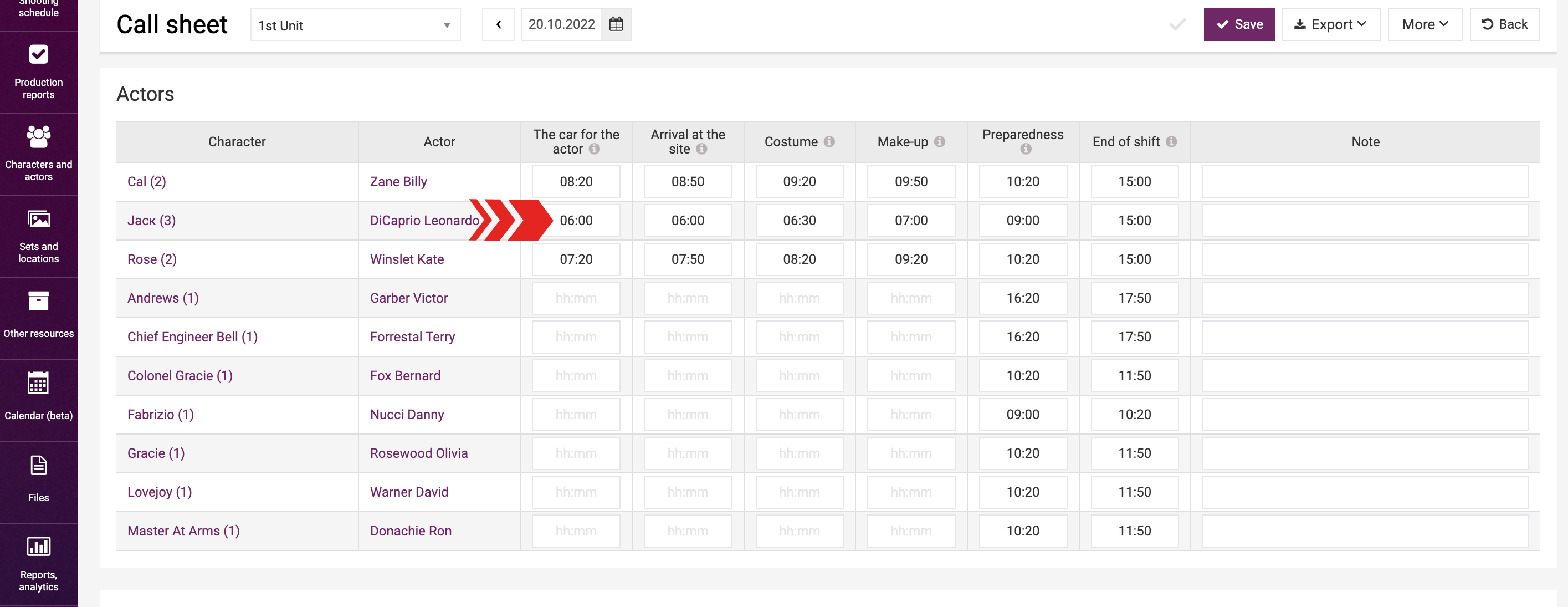Edit Cal's make-up time 09:50

[x=911, y=181]
